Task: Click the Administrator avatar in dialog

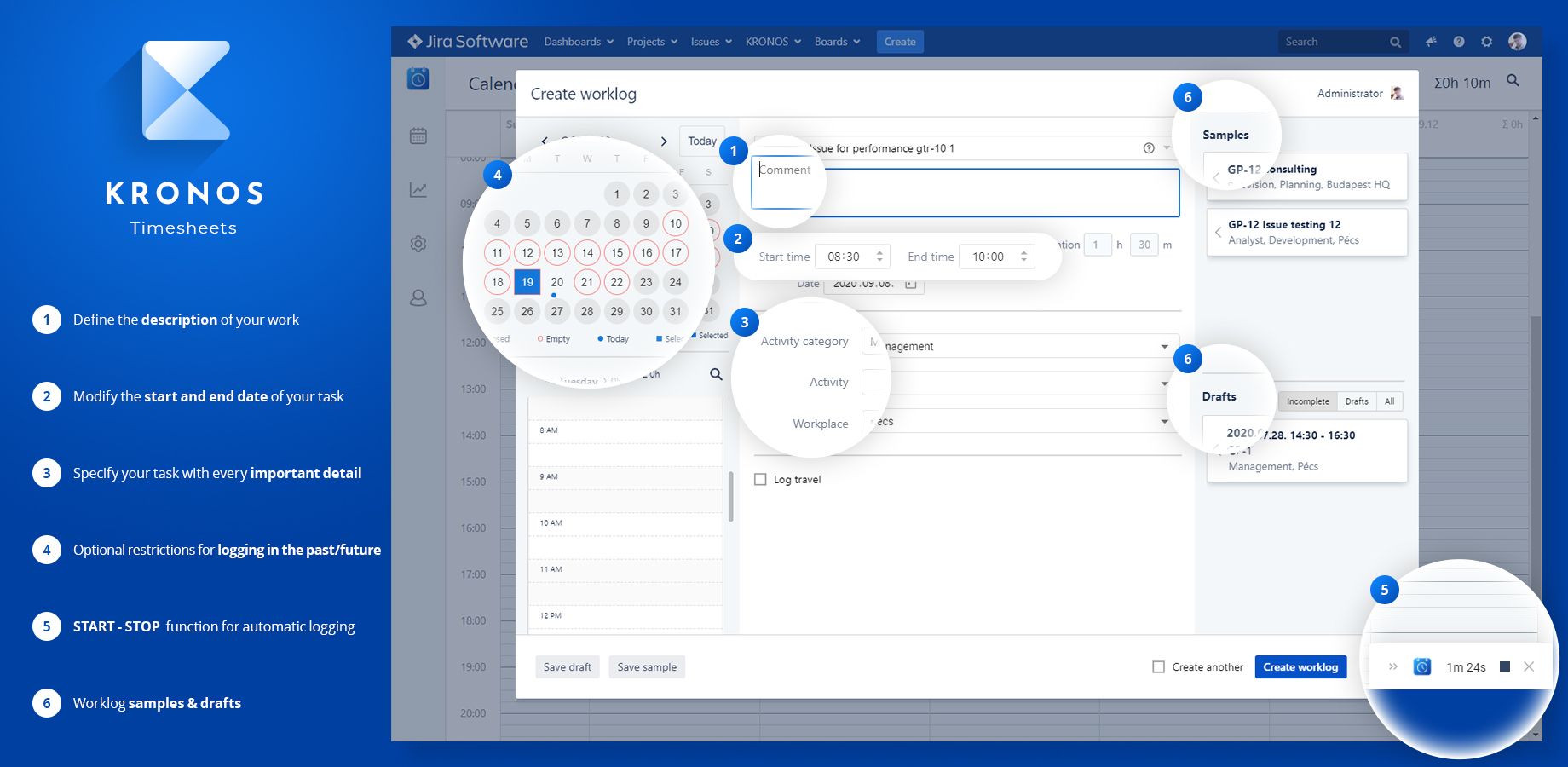Action: [x=1397, y=93]
